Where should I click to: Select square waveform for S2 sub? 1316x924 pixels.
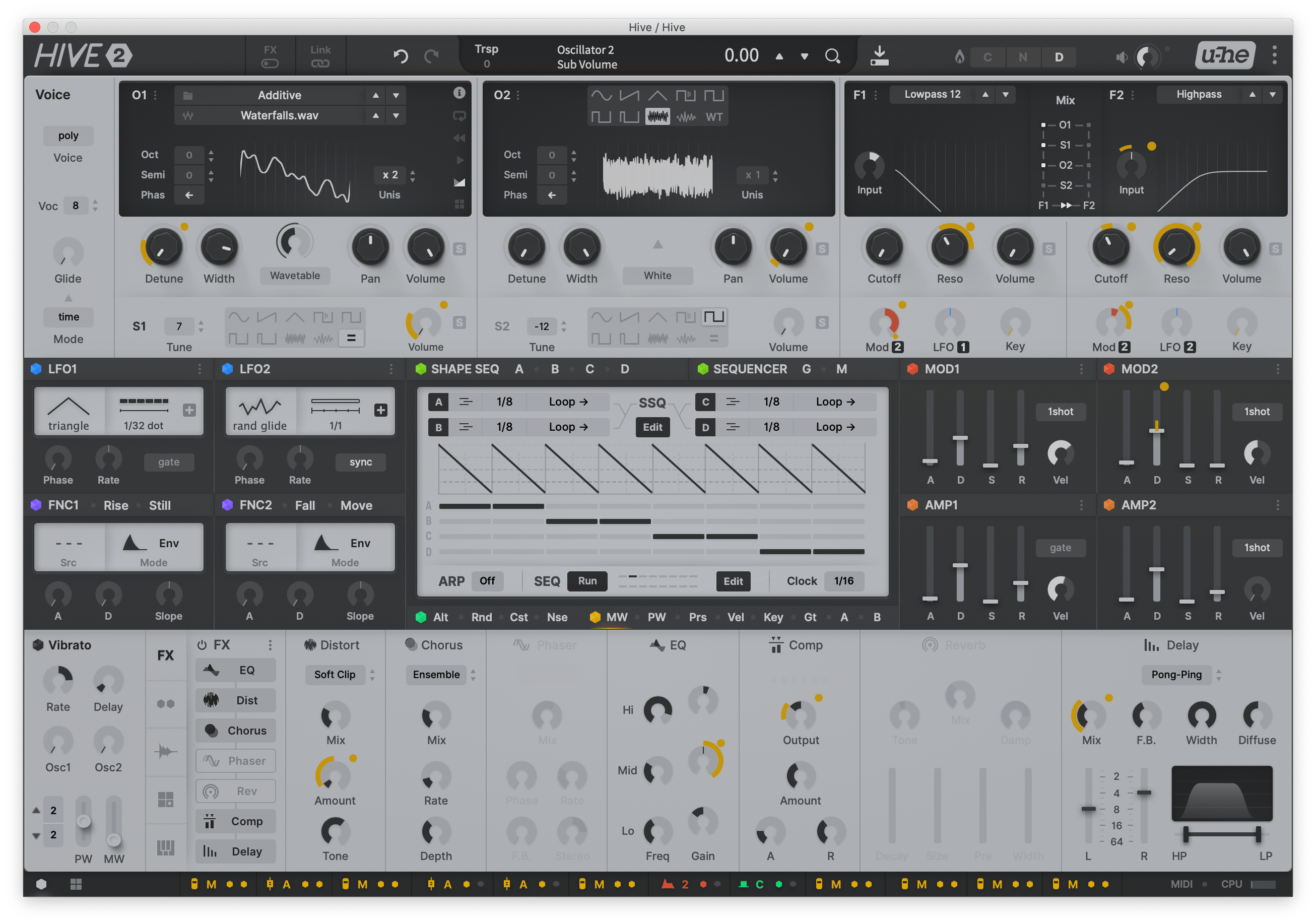pos(713,316)
